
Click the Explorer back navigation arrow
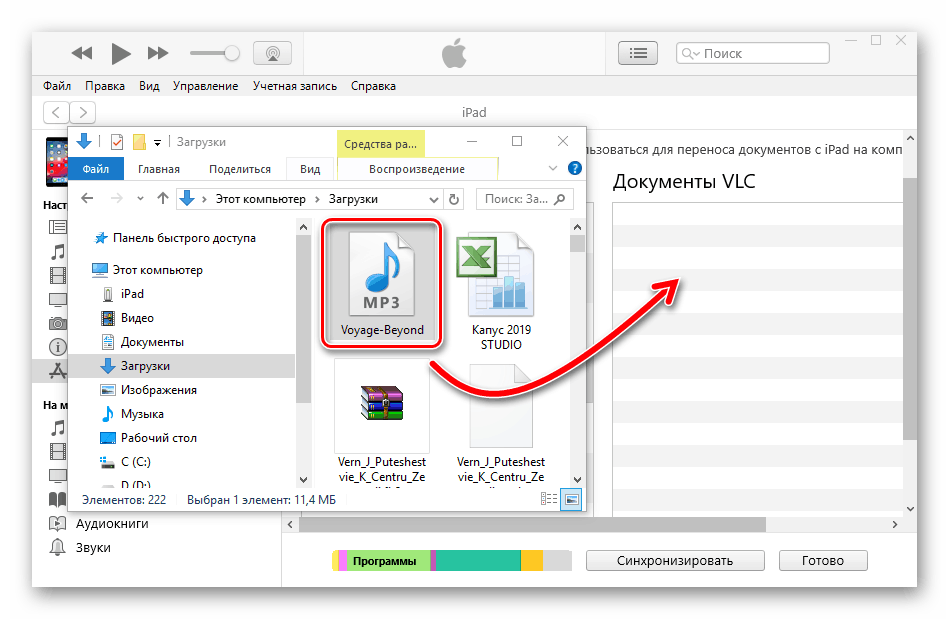pyautogui.click(x=87, y=198)
